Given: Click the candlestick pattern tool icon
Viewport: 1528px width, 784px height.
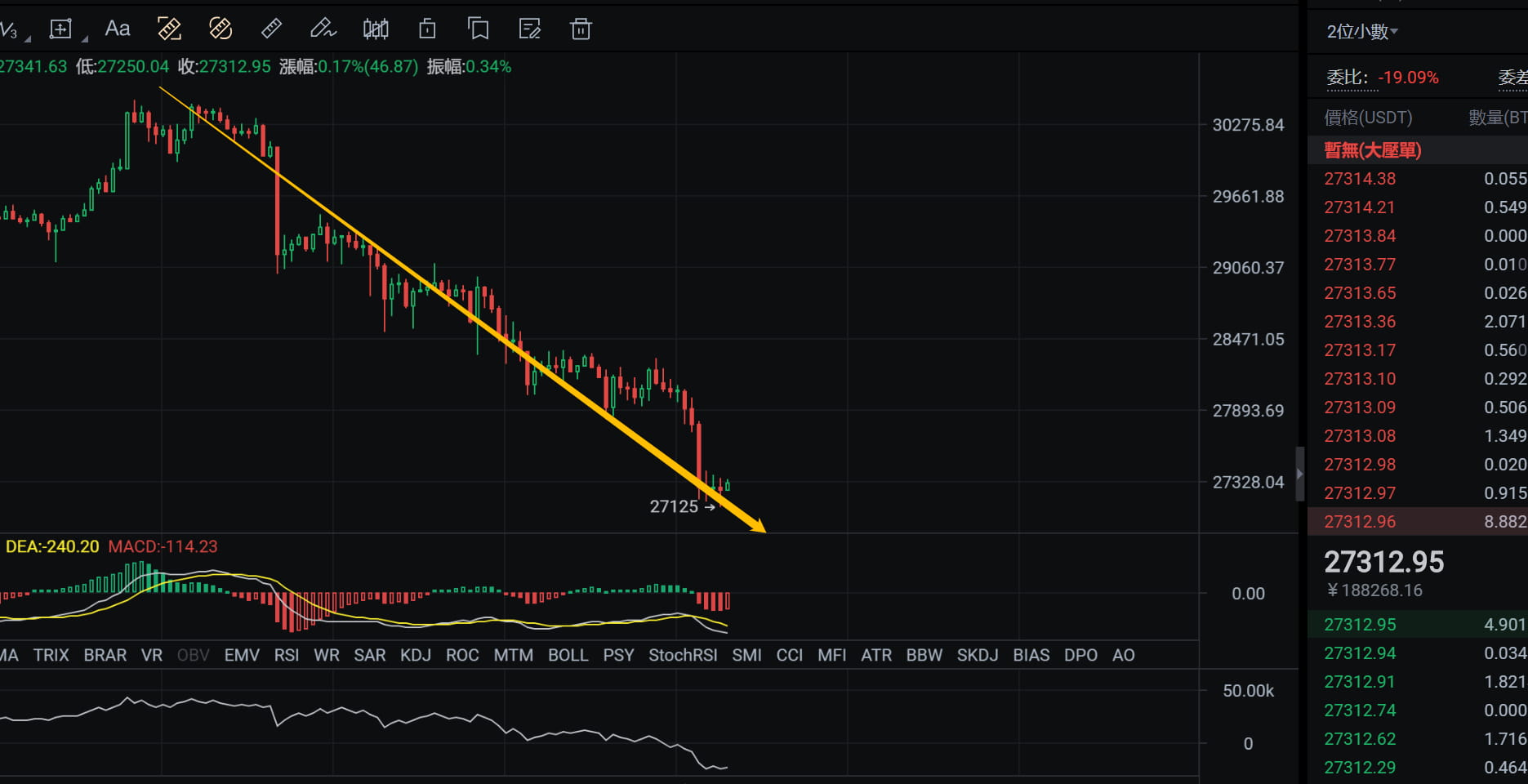Looking at the screenshot, I should click(376, 29).
